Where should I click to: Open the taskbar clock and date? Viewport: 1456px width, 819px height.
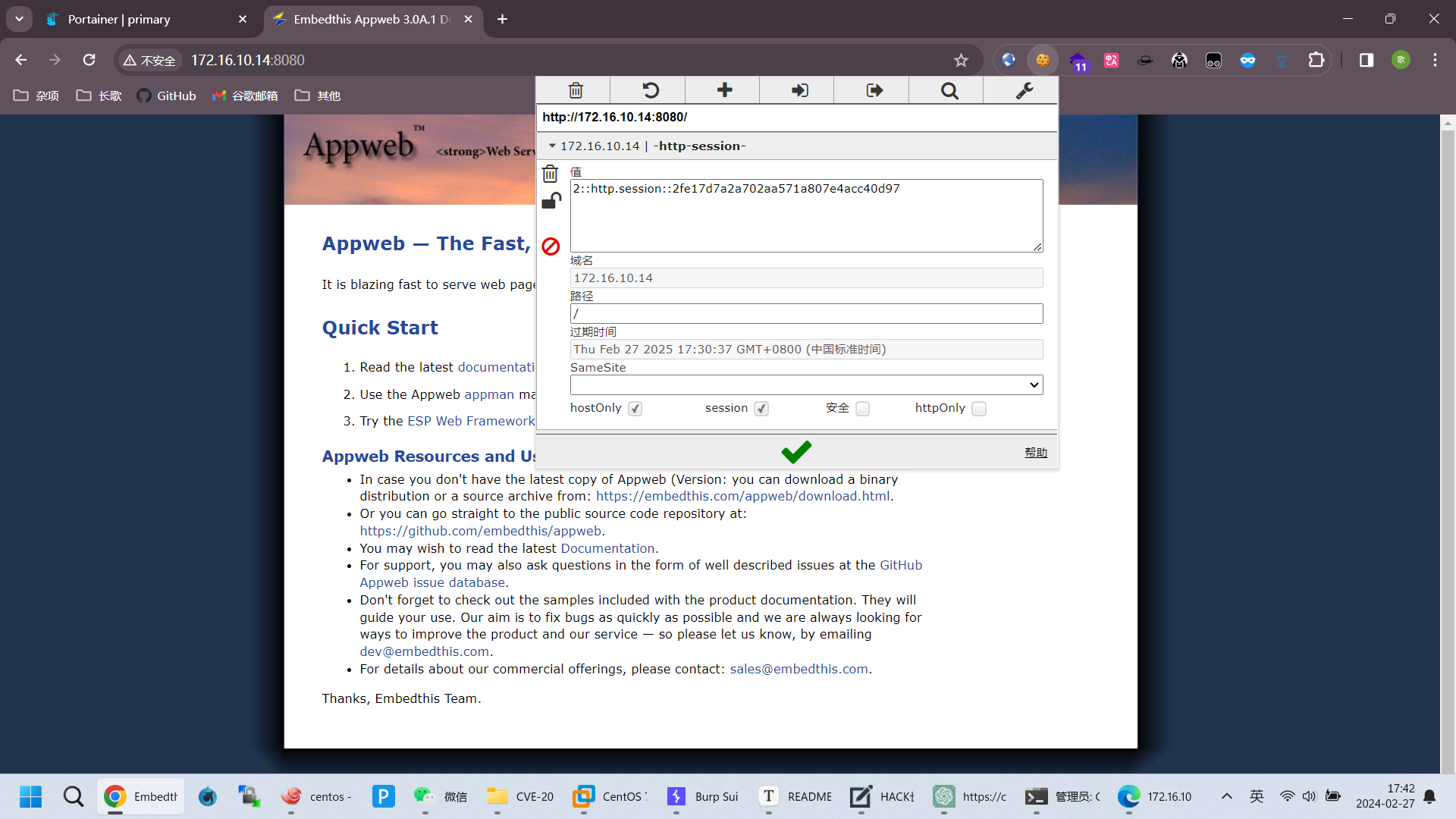coord(1385,796)
